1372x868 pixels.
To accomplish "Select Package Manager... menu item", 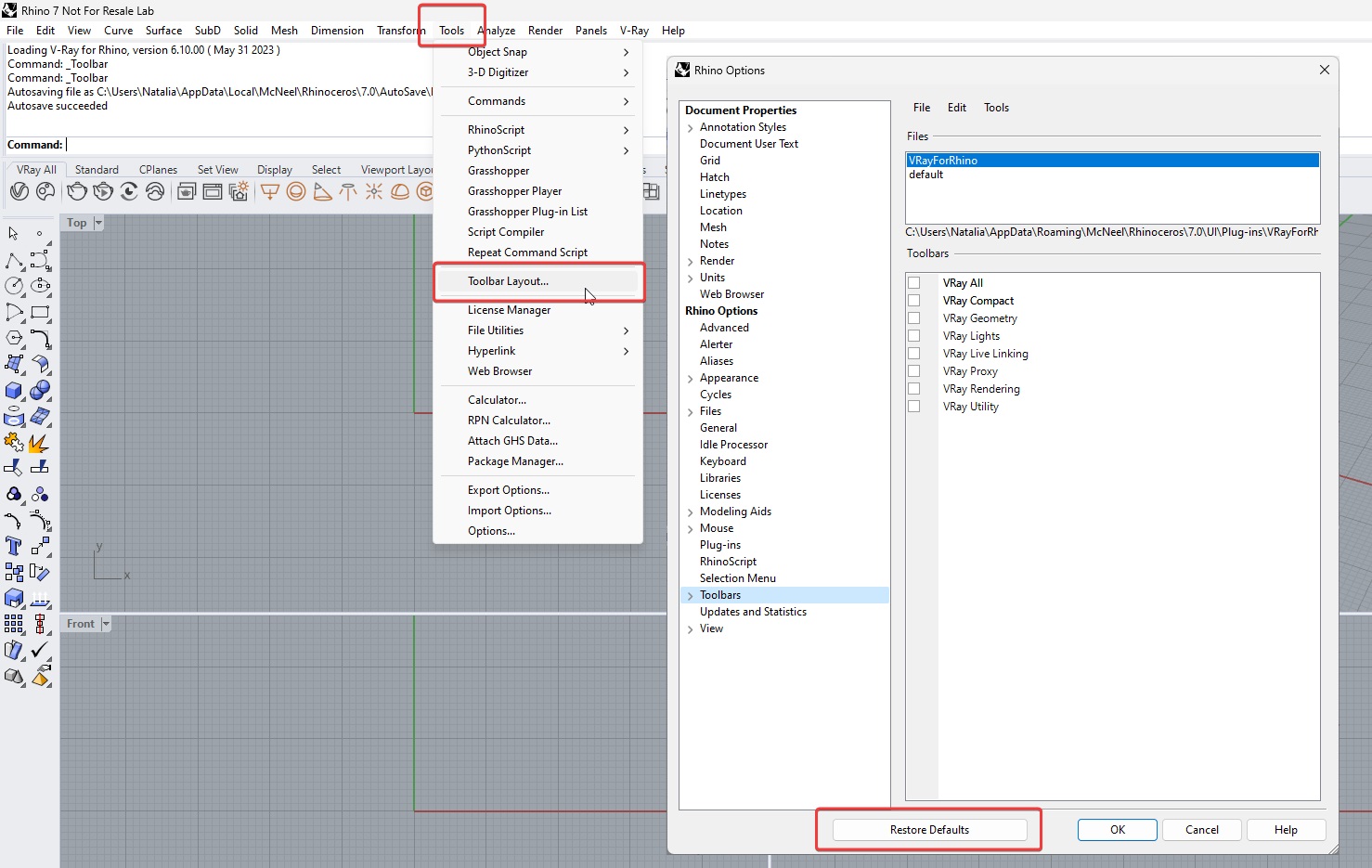I will pos(538,461).
